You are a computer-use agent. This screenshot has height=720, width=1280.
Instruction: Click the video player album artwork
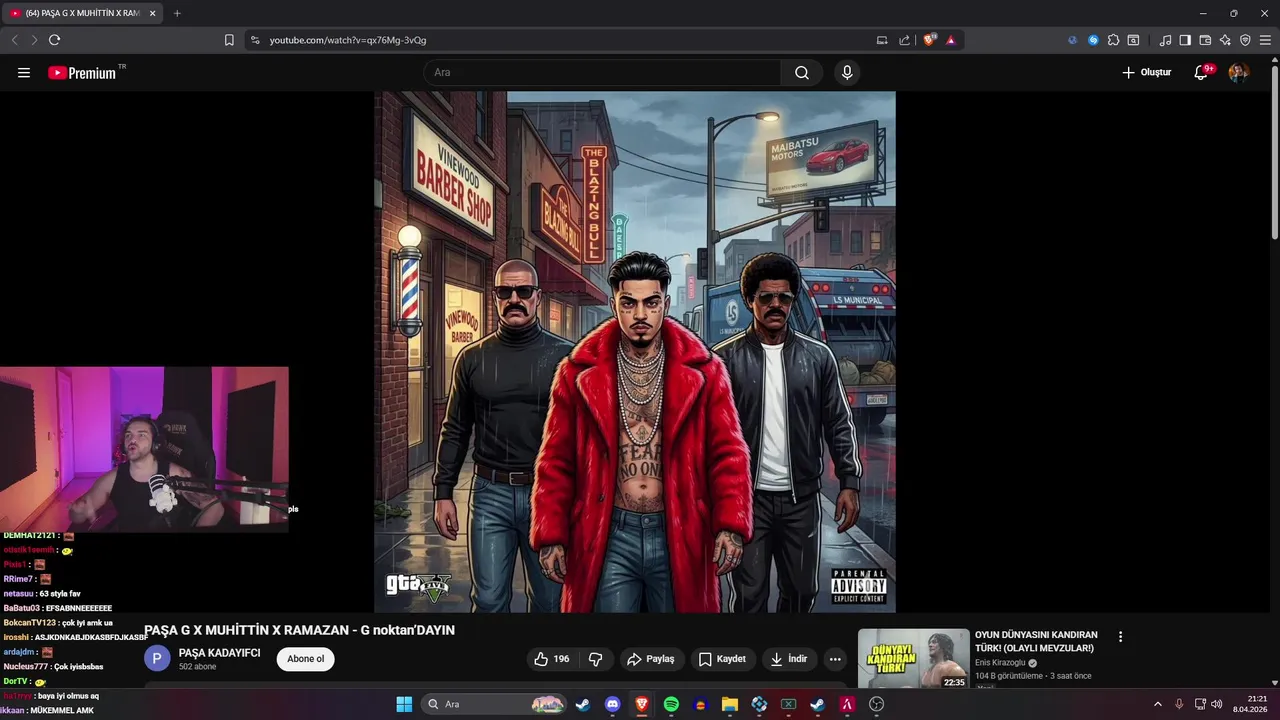point(635,352)
